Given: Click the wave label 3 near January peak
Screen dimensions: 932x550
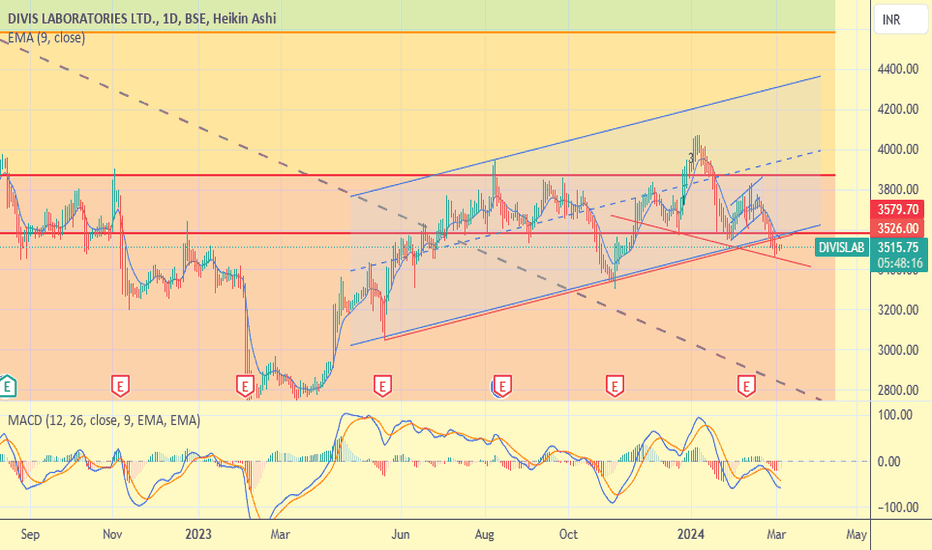Looking at the screenshot, I should click(691, 158).
